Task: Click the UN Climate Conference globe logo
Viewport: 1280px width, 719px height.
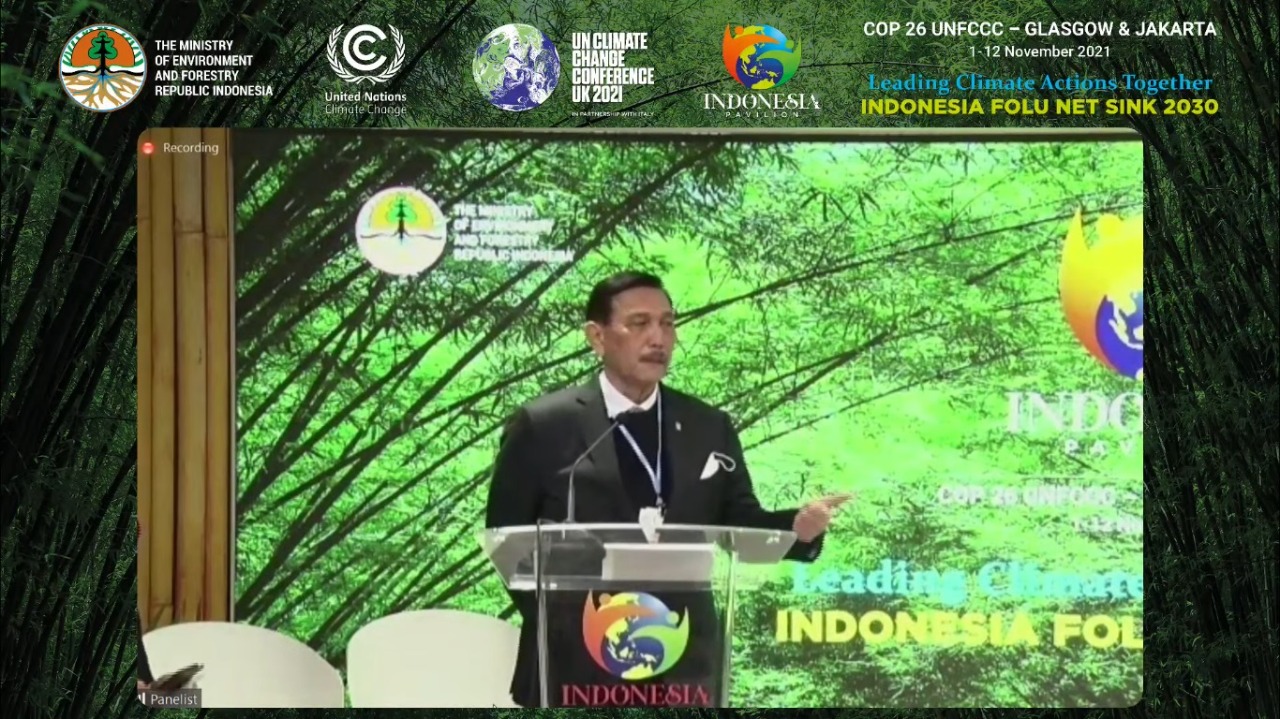Action: tap(515, 67)
